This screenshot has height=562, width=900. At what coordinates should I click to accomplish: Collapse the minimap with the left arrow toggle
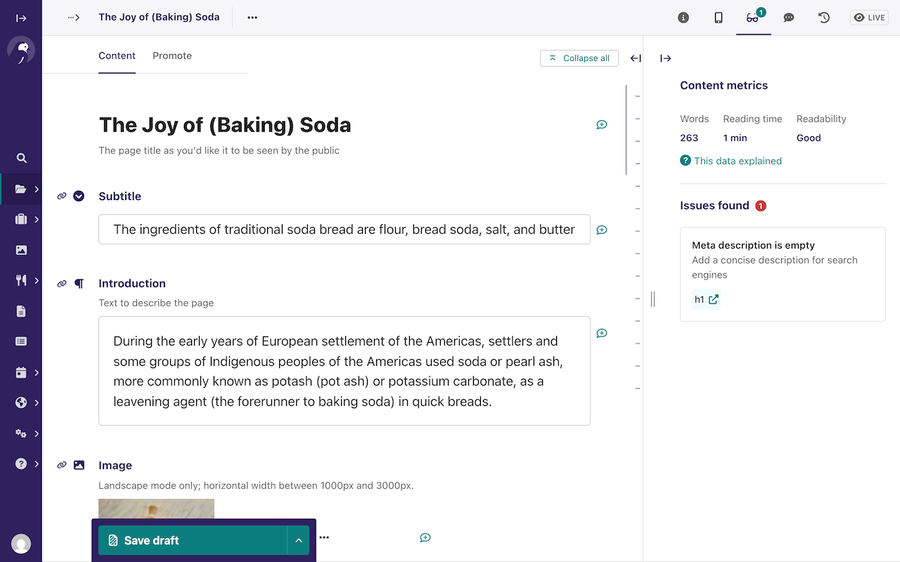click(635, 58)
